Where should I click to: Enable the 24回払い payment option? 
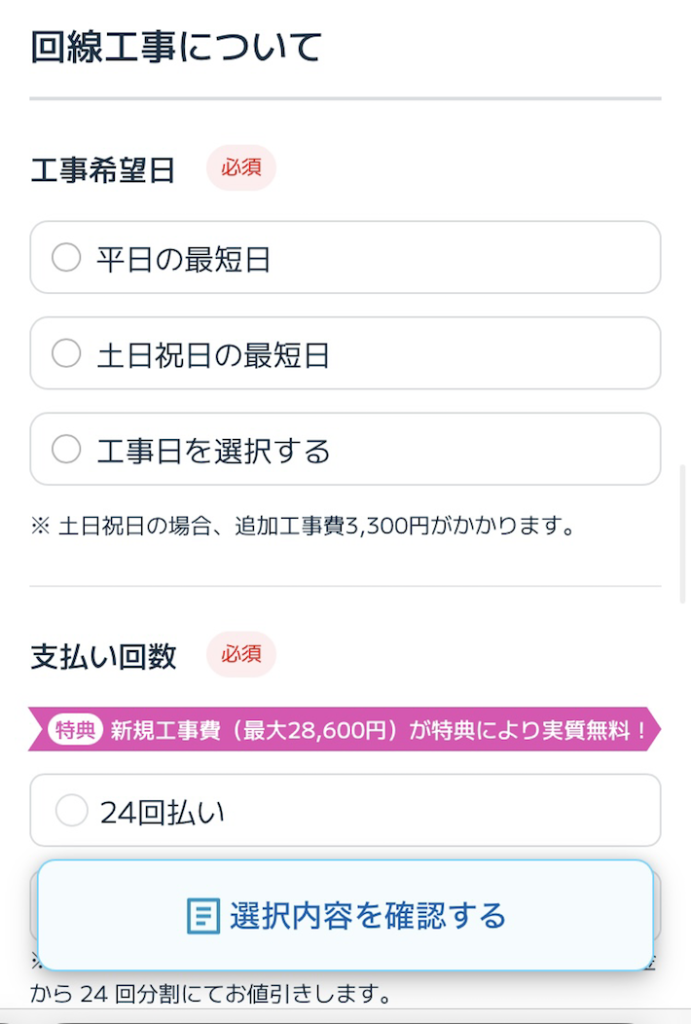[x=71, y=810]
